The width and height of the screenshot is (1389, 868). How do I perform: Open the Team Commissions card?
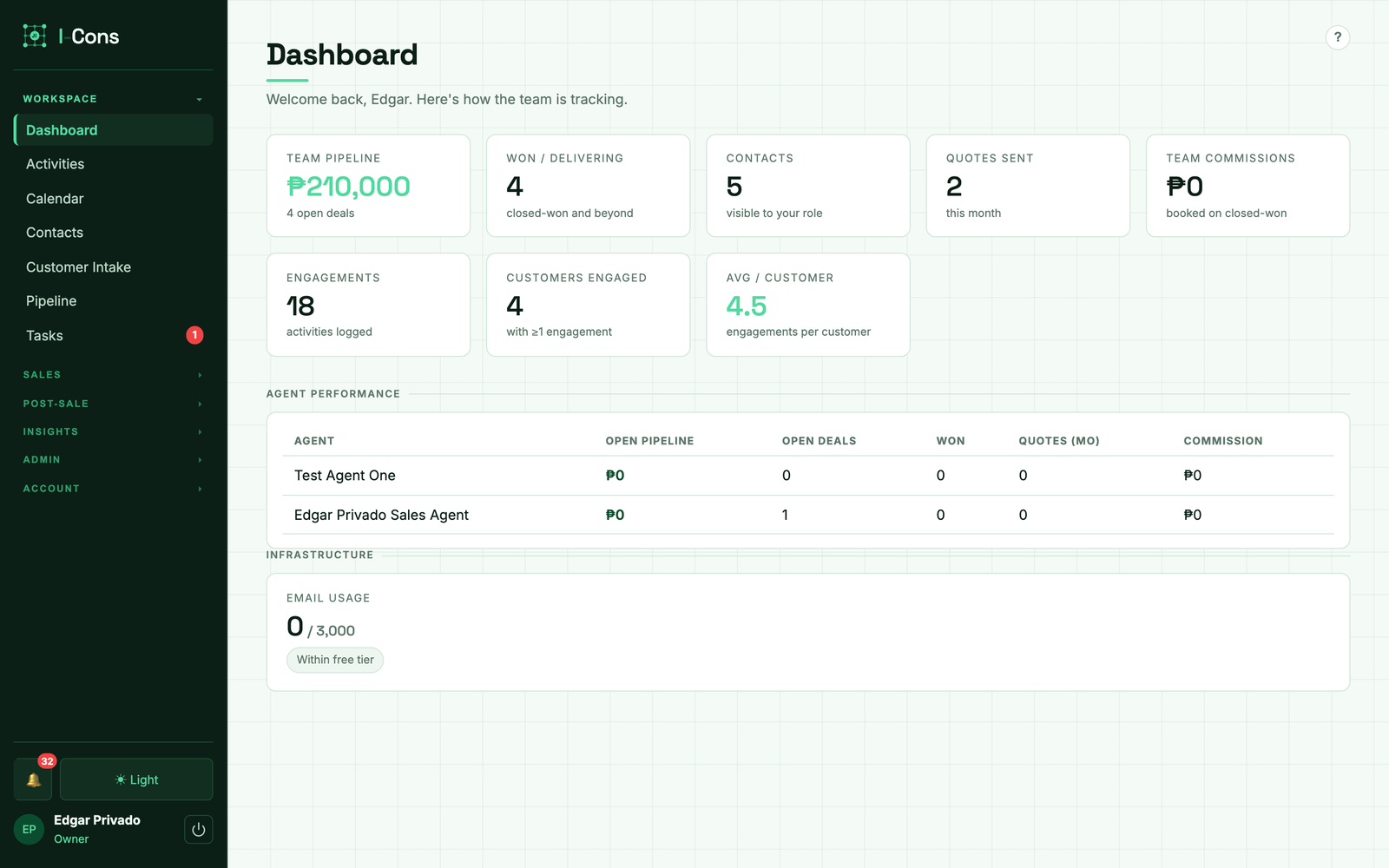[1247, 186]
